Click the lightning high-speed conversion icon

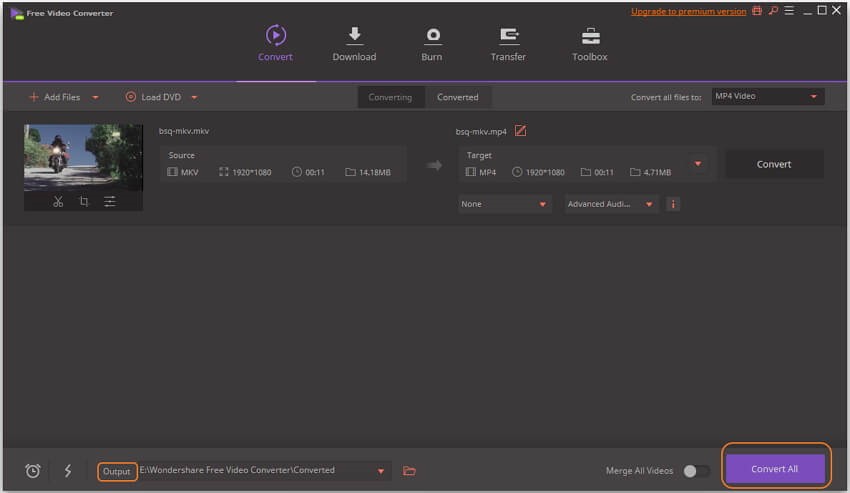click(68, 471)
